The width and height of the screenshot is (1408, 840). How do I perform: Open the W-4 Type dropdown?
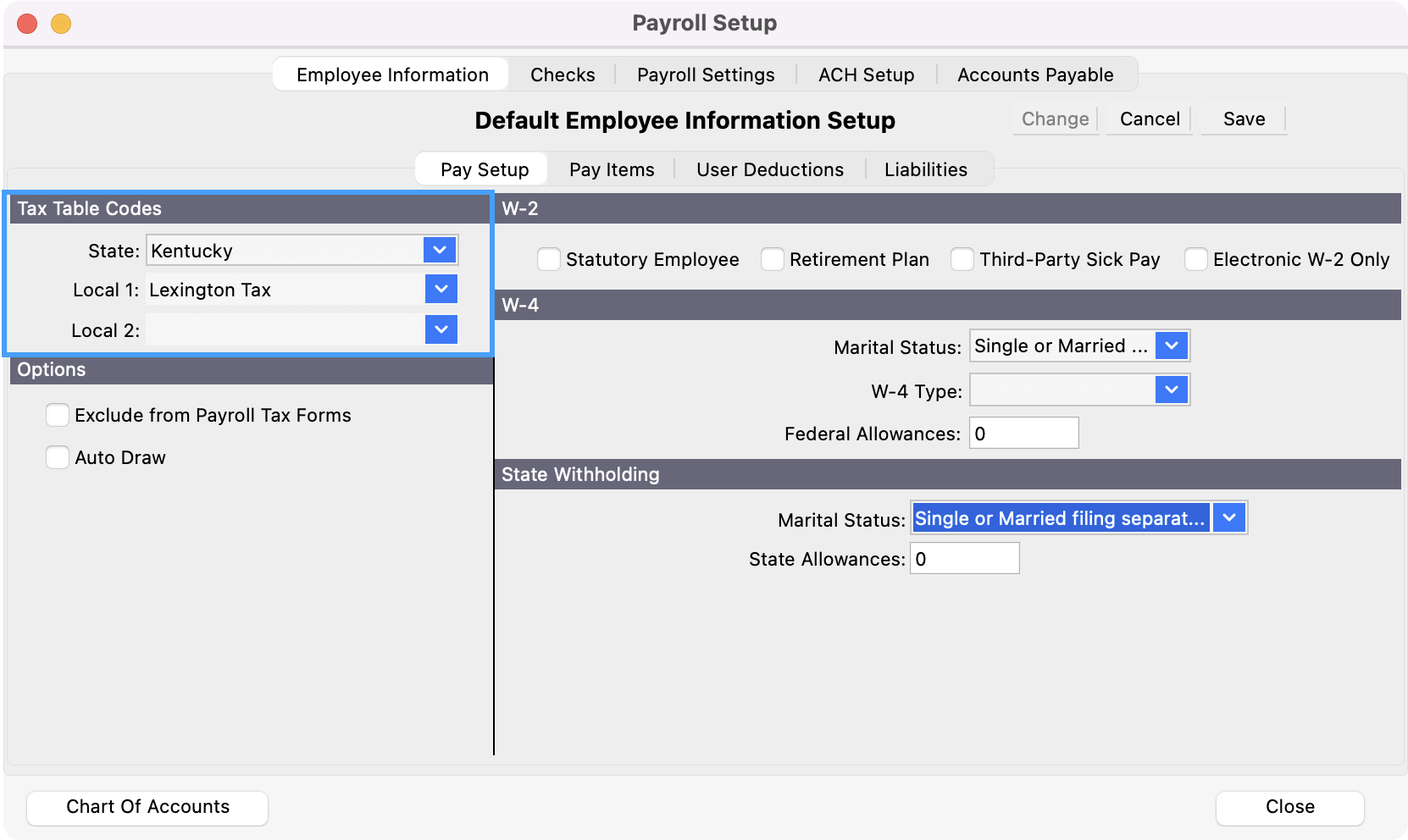tap(1172, 390)
